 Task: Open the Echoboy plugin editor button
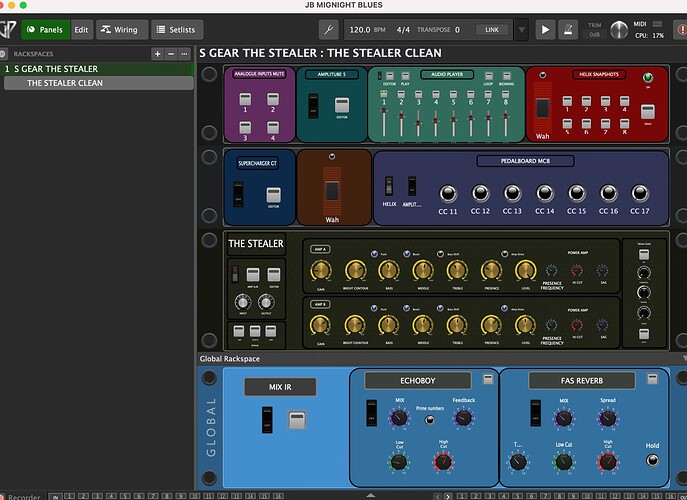[488, 379]
